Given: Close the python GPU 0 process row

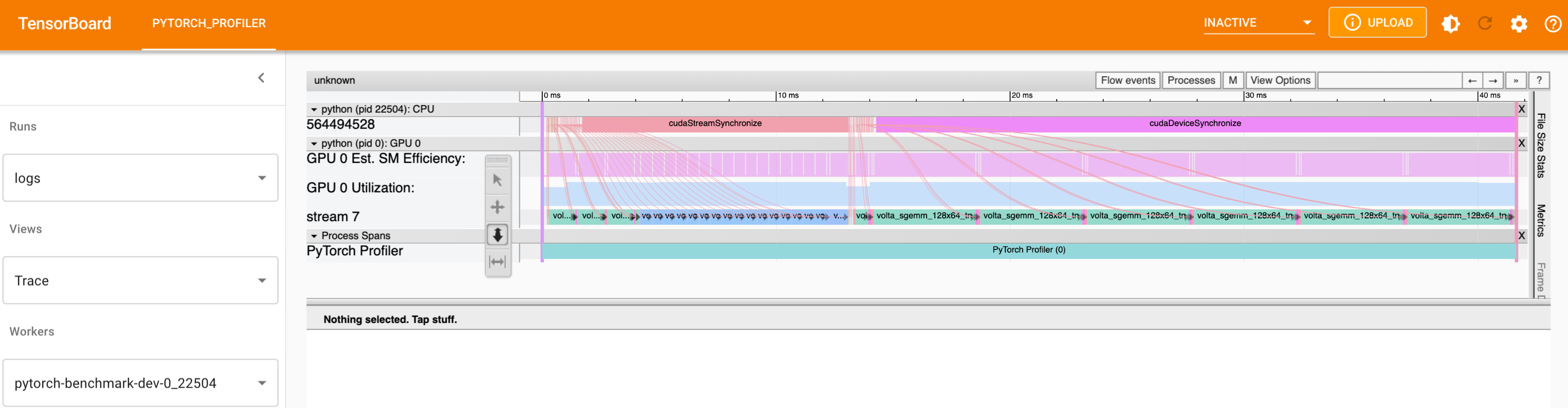Looking at the screenshot, I should (1521, 143).
